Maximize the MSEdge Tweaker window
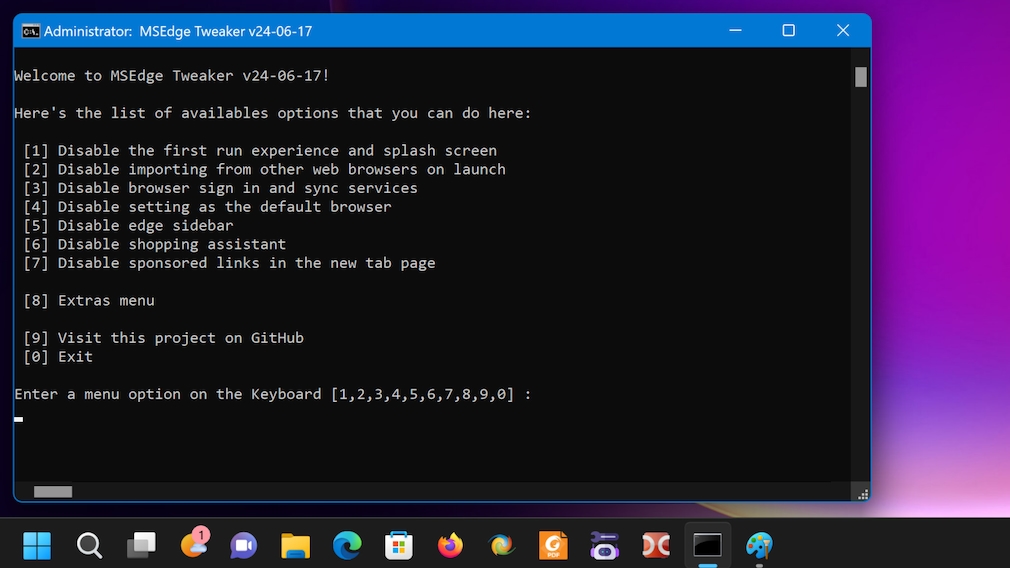This screenshot has height=568, width=1010. click(788, 31)
